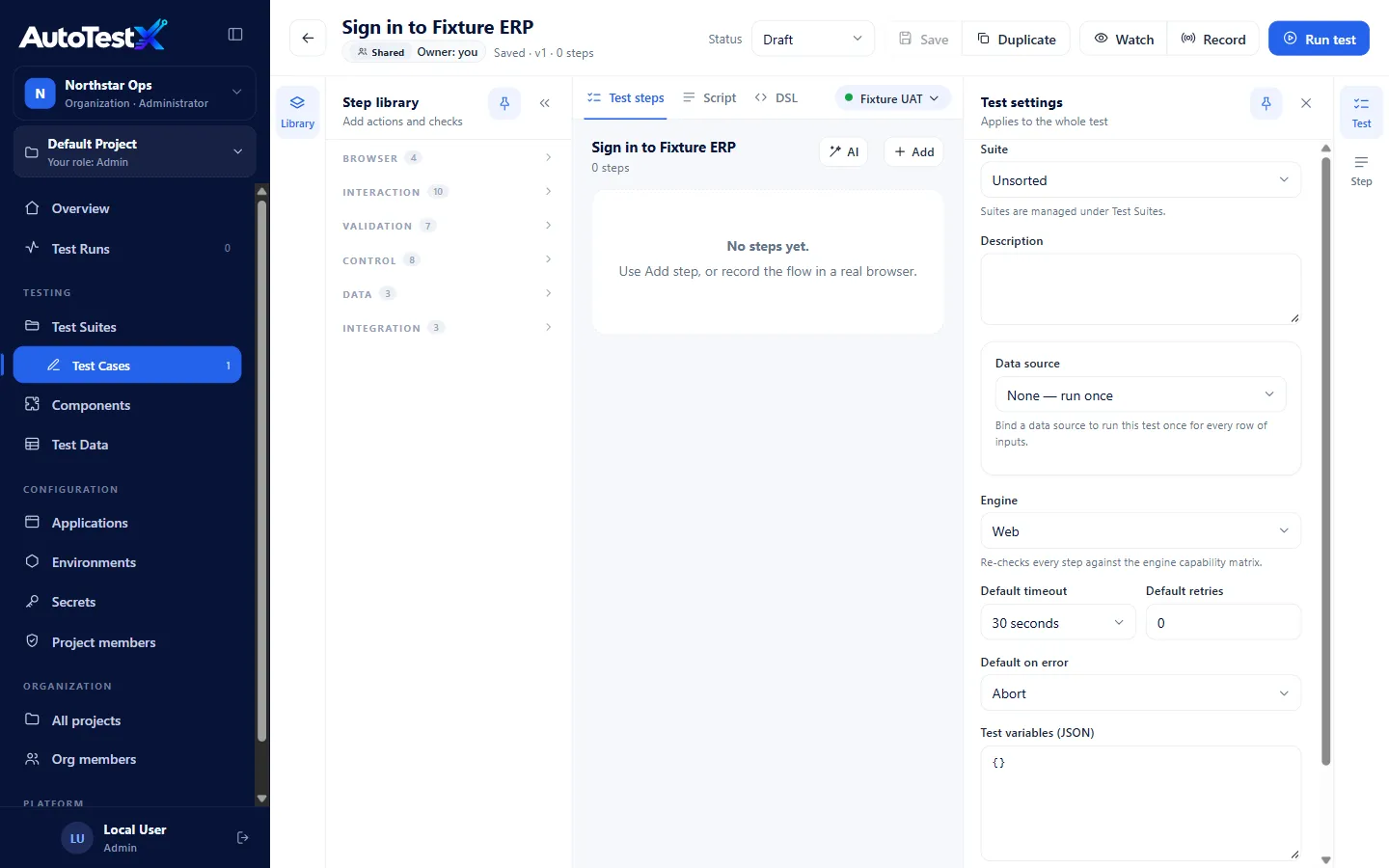Viewport: 1389px width, 868px height.
Task: Click the Run test button
Action: tap(1319, 40)
